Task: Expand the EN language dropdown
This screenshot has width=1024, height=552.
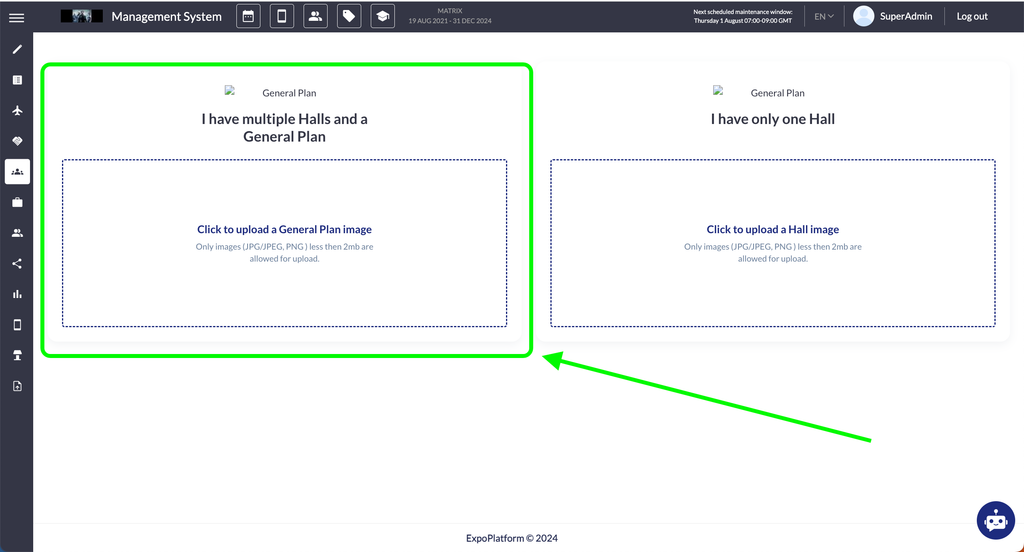Action: pos(823,16)
